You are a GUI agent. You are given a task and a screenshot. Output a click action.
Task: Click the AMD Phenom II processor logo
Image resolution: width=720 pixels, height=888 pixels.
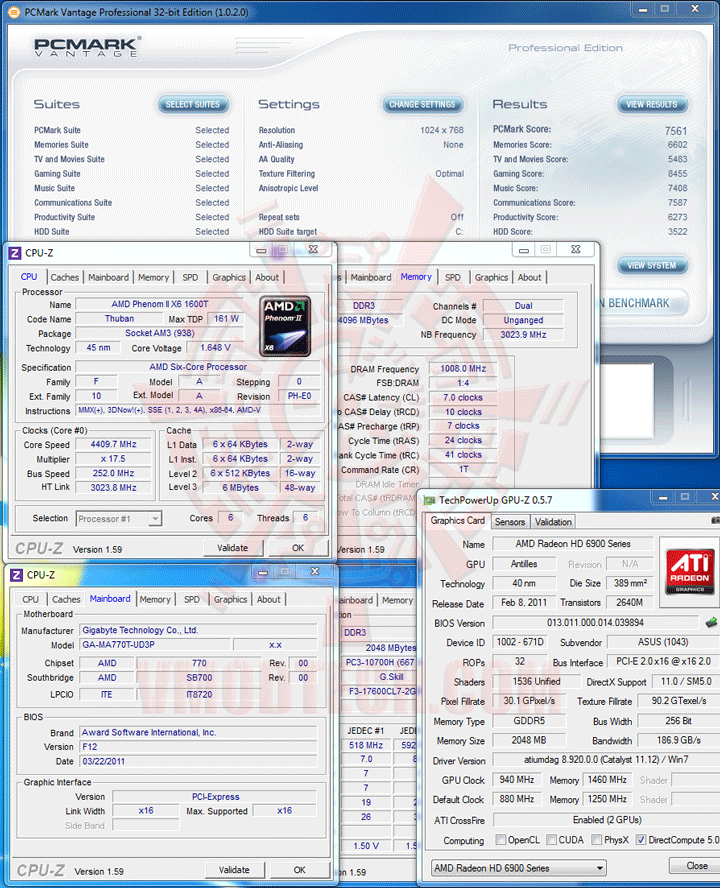(x=285, y=327)
